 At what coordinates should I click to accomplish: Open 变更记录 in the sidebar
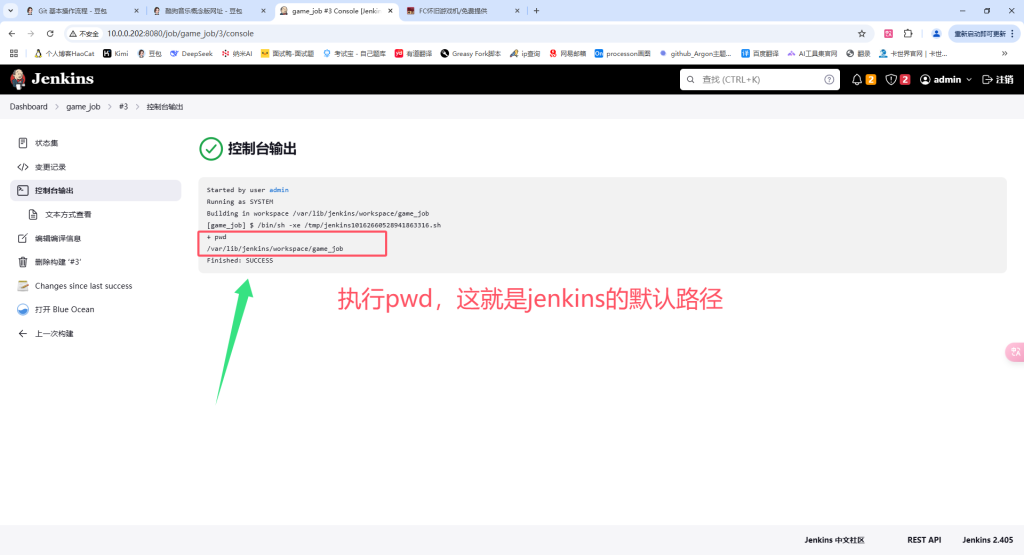(50, 167)
